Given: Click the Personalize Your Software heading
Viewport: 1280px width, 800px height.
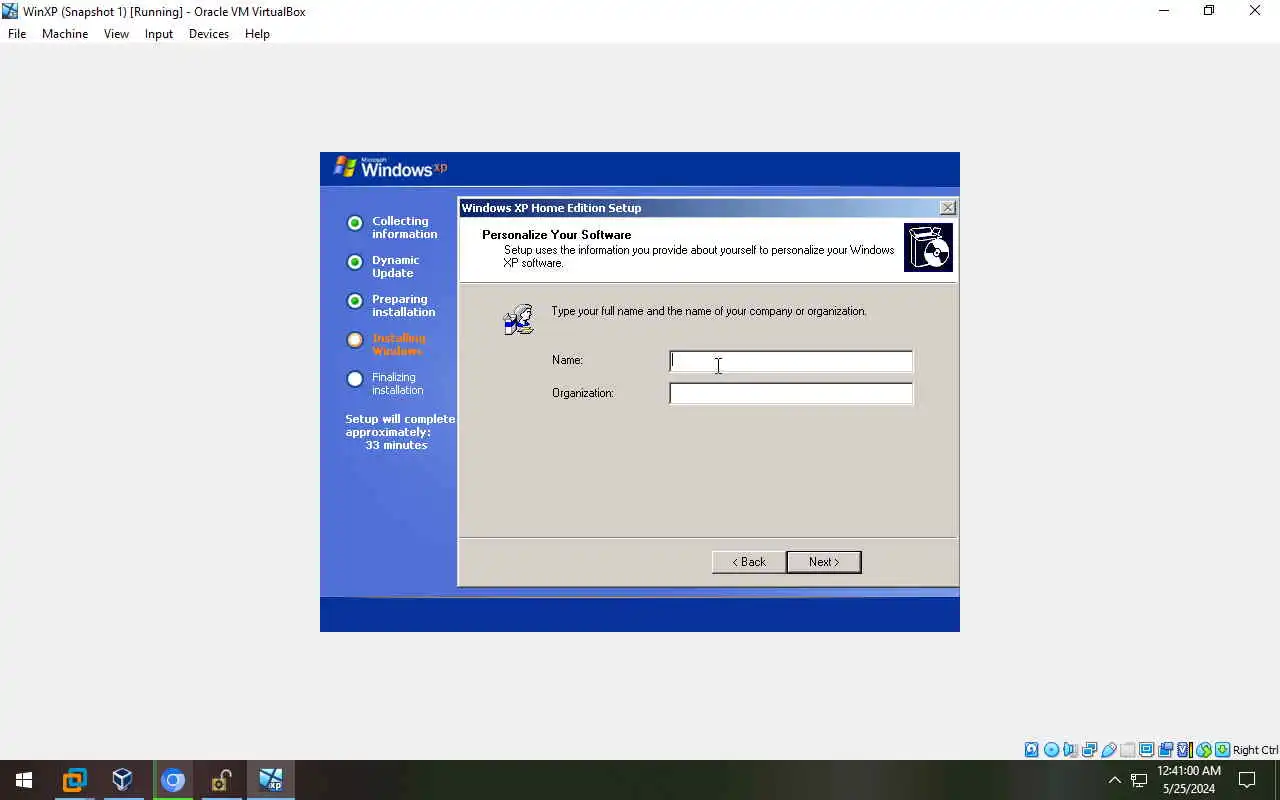Looking at the screenshot, I should pos(556,235).
